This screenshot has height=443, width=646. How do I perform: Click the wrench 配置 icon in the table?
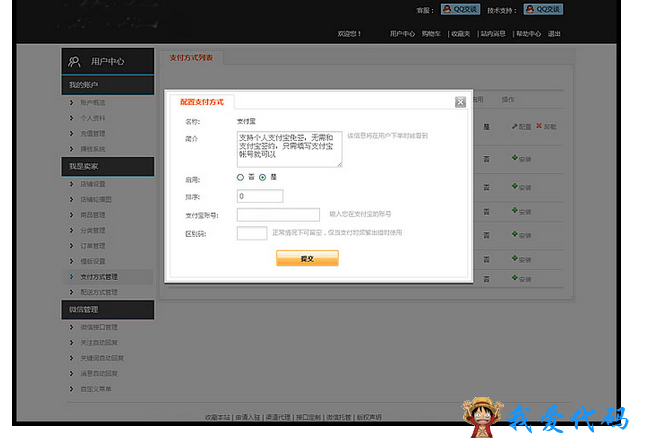point(515,126)
